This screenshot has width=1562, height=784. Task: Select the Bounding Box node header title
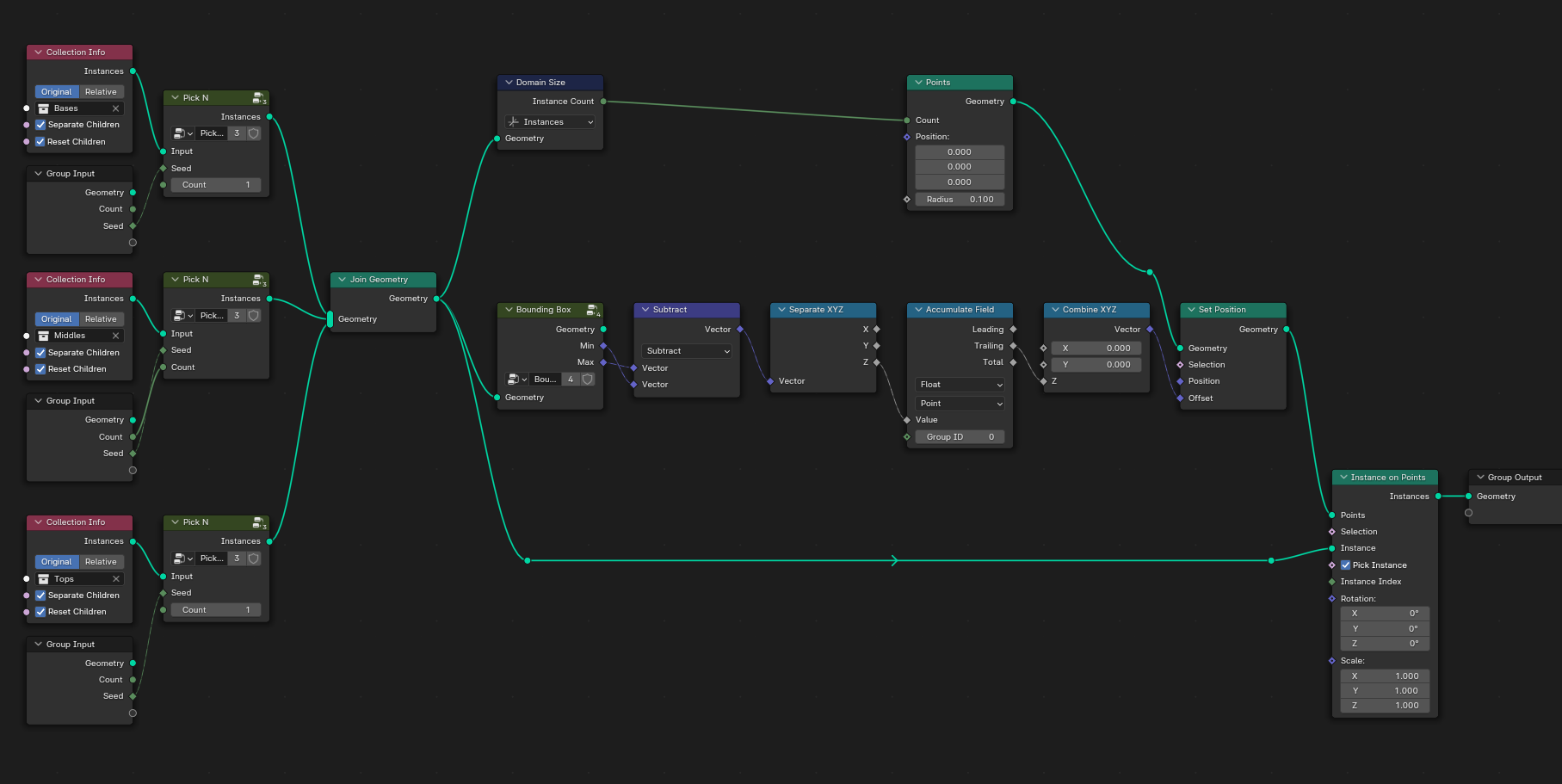pos(543,310)
